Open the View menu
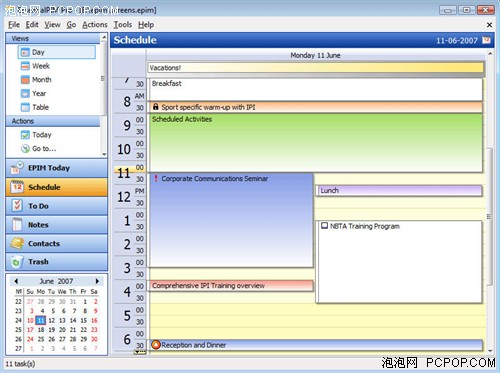500x373 pixels. (53, 25)
